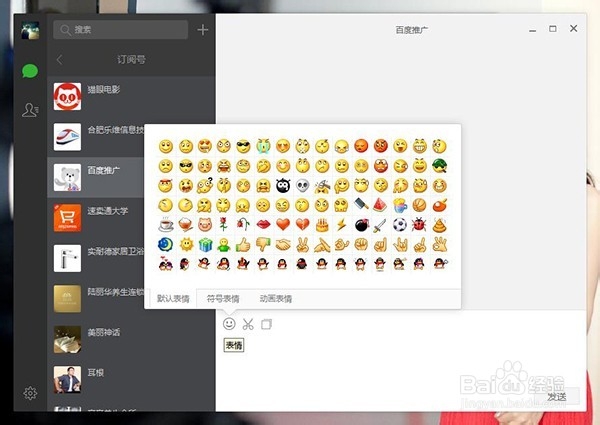Insert the white skull emoji
The image size is (600, 425).
tap(302, 186)
